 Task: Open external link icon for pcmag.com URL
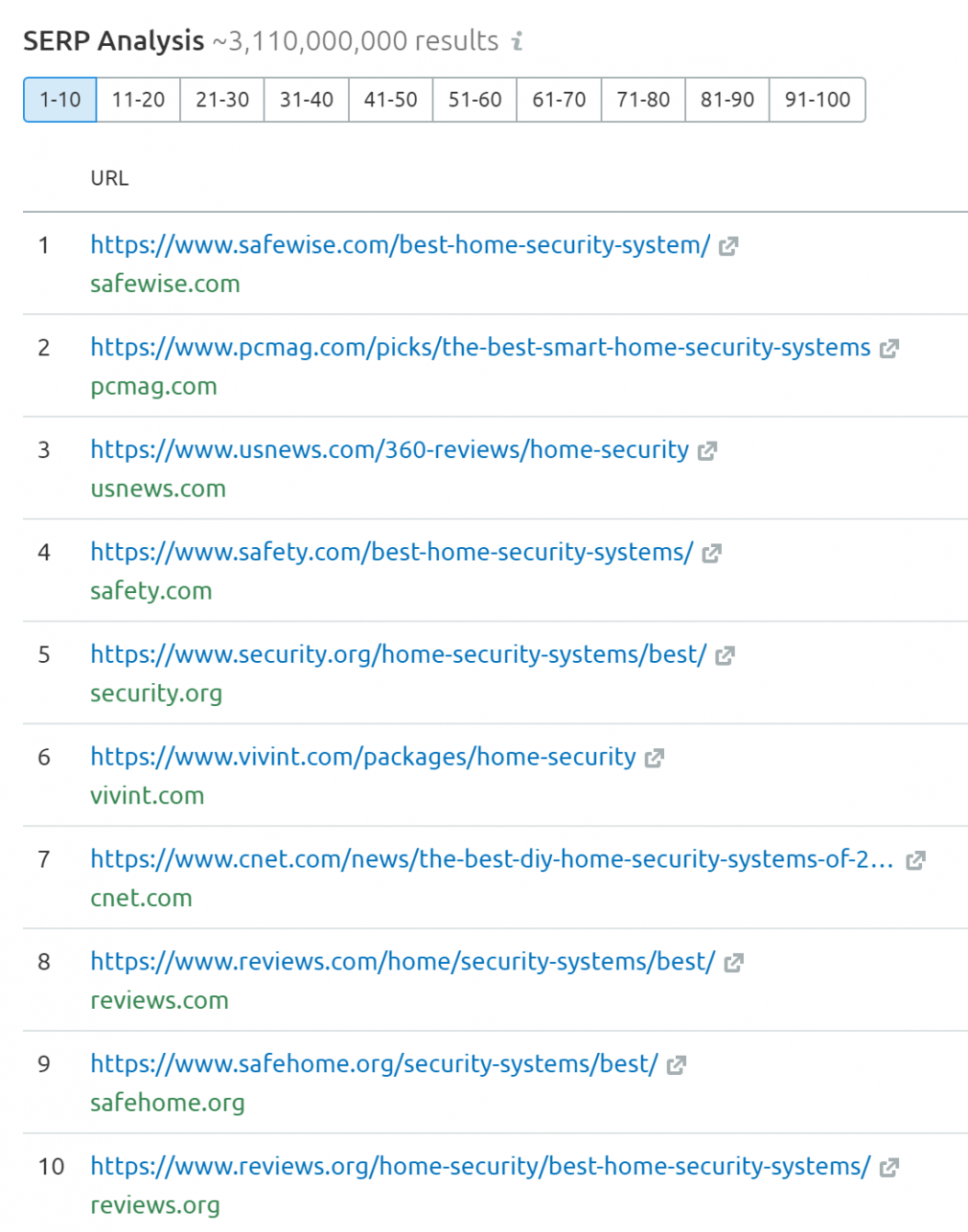tap(889, 349)
